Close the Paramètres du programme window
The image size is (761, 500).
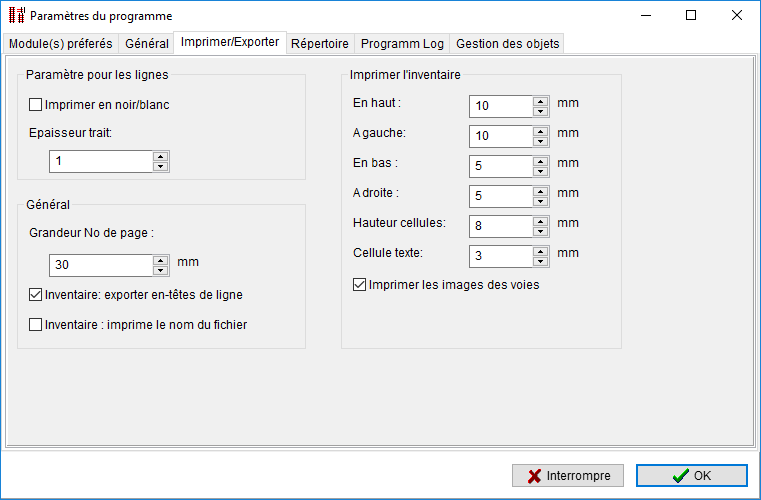737,16
